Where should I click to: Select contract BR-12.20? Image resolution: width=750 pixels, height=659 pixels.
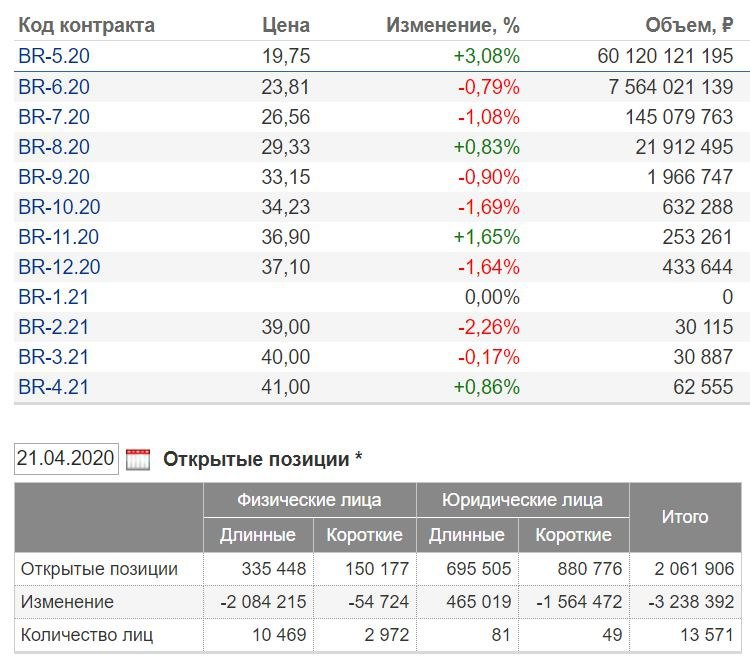tap(59, 267)
